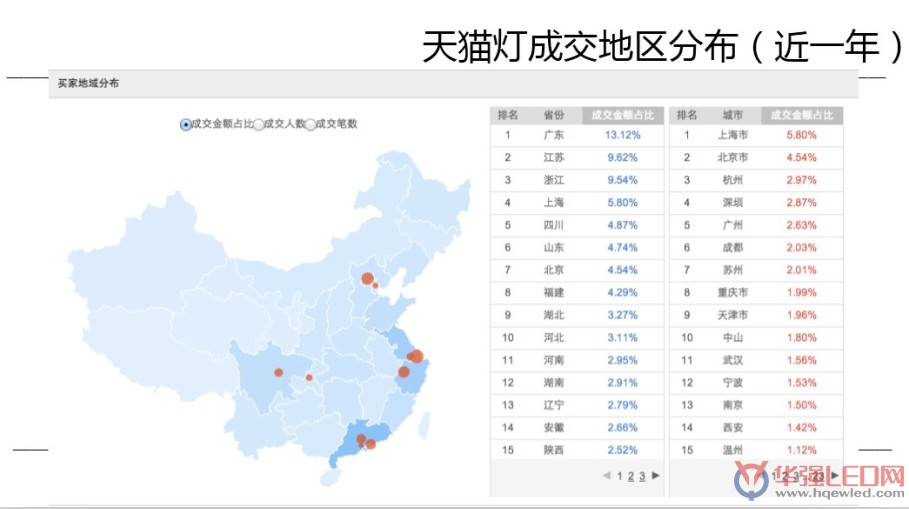
Task: Click the Chengdu dot on map
Action: [x=278, y=372]
